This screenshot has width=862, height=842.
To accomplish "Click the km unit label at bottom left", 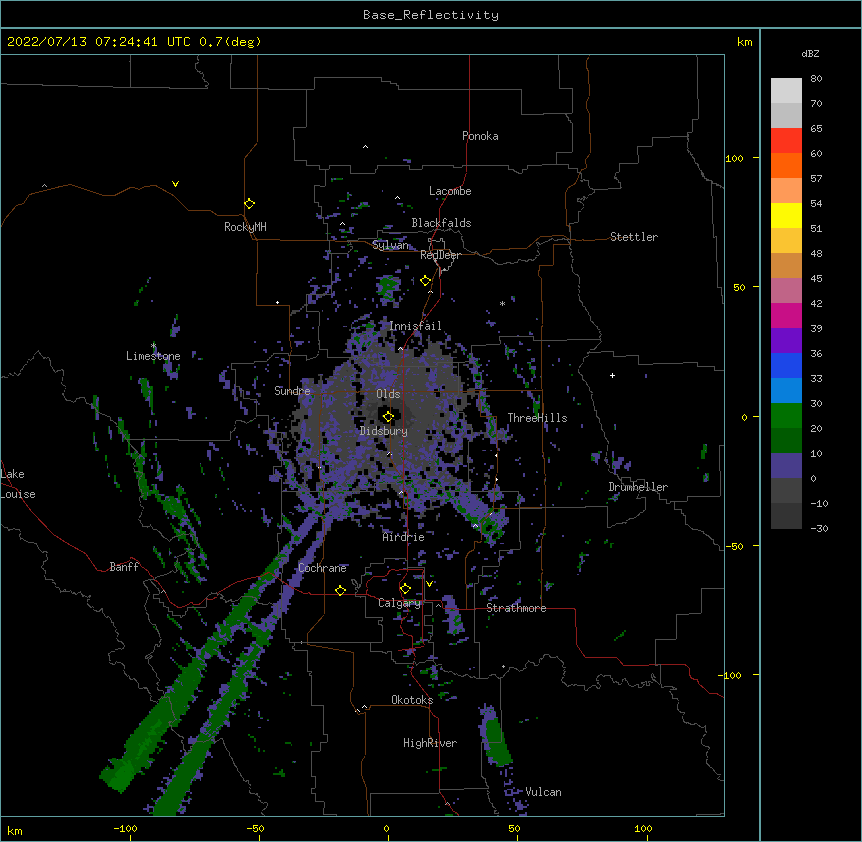I will coord(14,830).
